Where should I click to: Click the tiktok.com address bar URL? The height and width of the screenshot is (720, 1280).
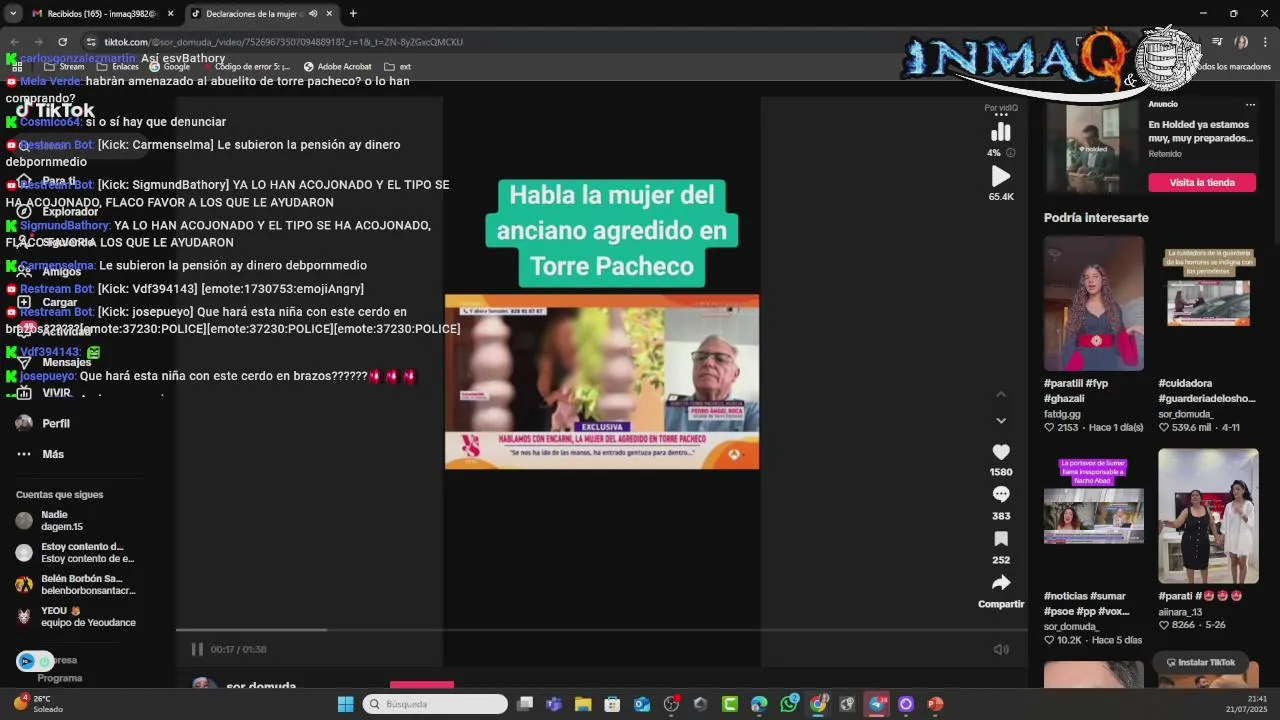pos(283,42)
